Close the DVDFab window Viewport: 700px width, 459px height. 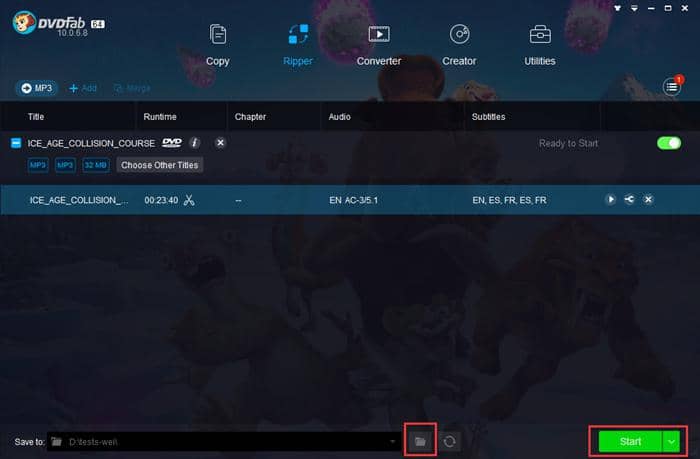click(x=685, y=8)
